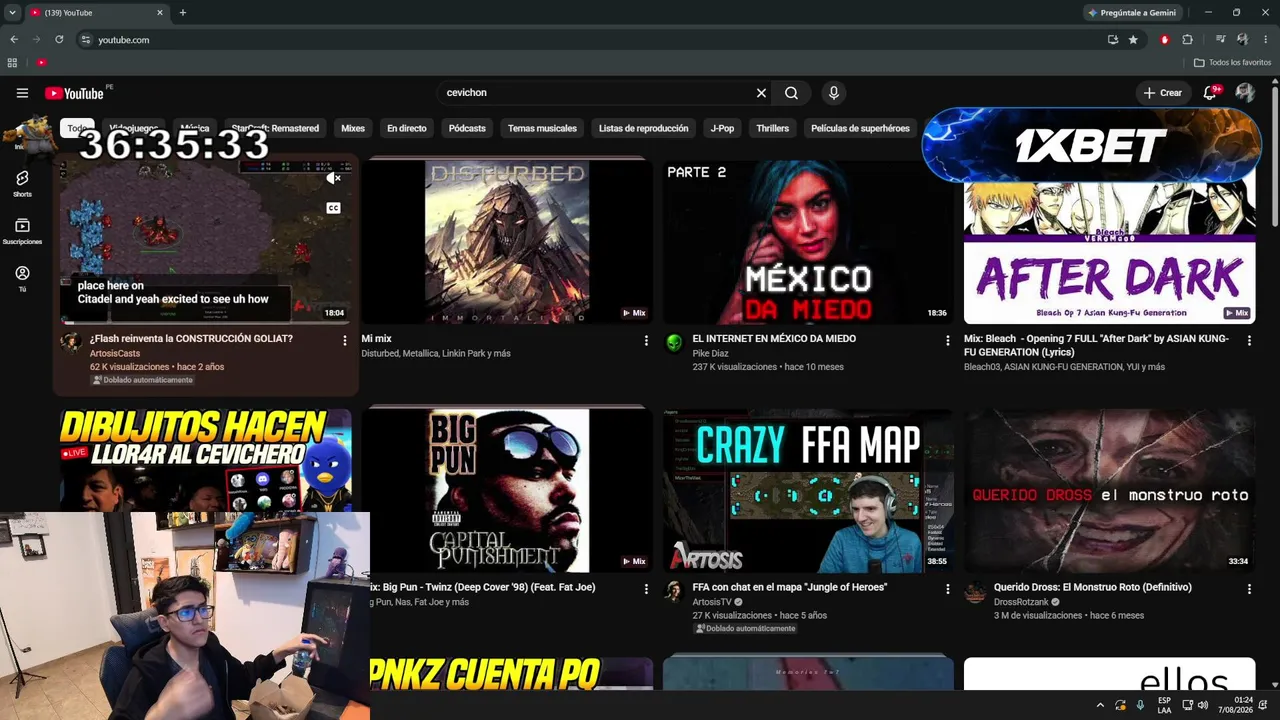The width and height of the screenshot is (1280, 720).
Task: Run the search with the magnifier button
Action: coord(791,93)
